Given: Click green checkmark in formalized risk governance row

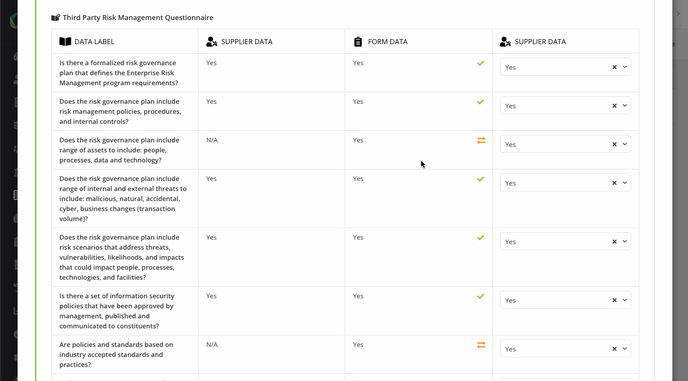Looking at the screenshot, I should 480,63.
